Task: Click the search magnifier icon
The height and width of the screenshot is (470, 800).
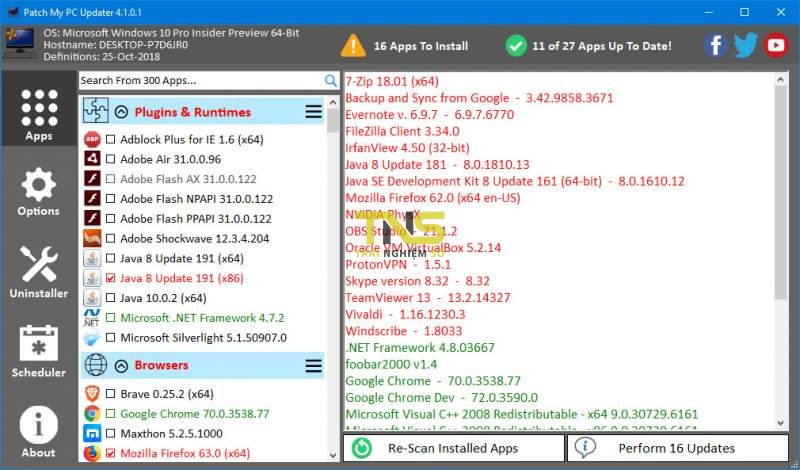Action: 331,81
